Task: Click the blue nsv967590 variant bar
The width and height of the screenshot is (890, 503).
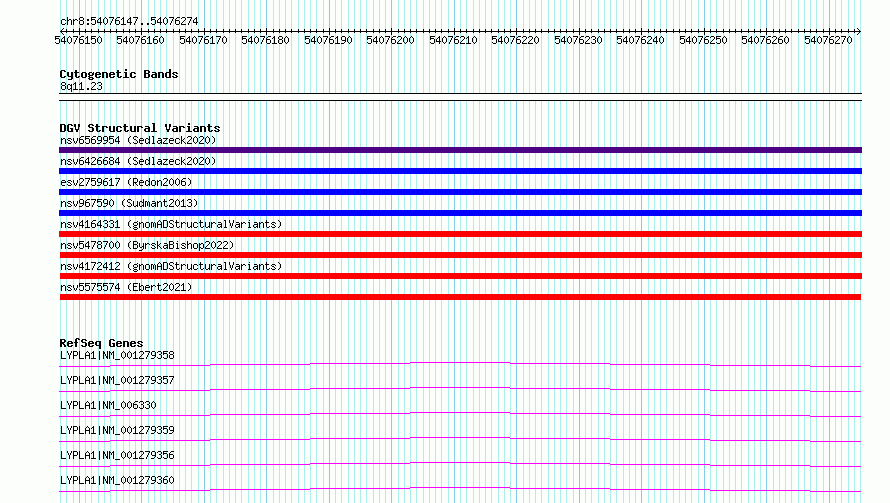Action: point(460,213)
